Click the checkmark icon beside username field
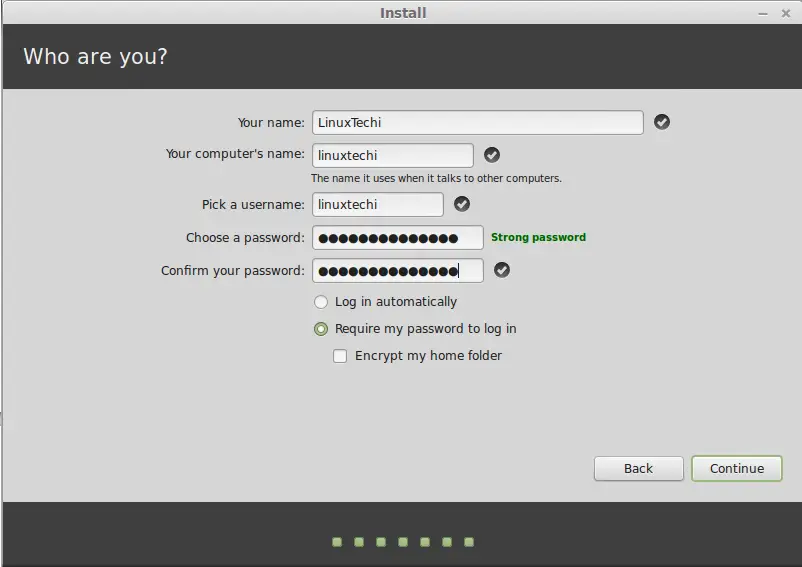 click(x=462, y=204)
